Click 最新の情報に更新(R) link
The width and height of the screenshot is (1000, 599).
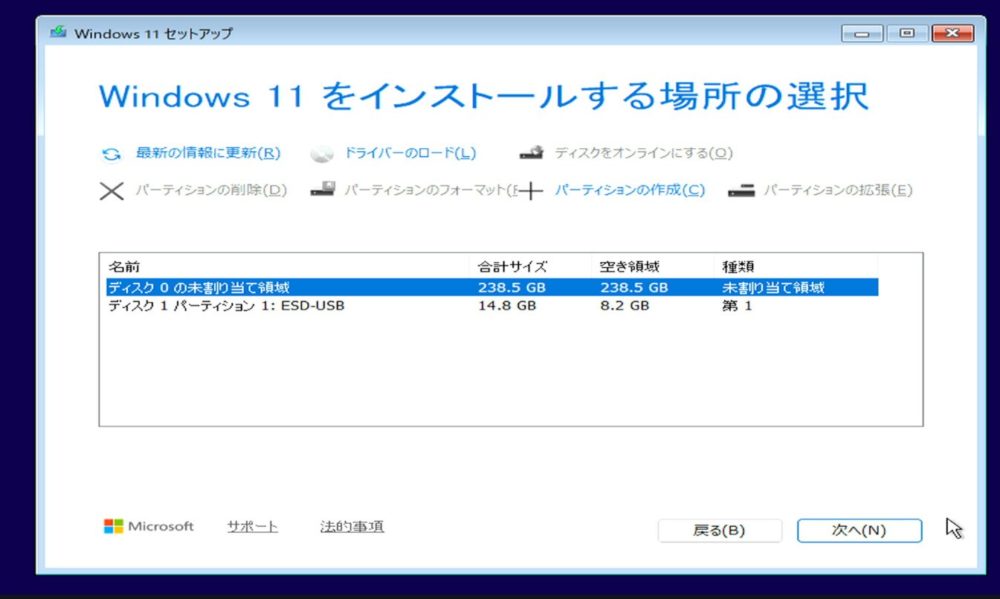(208, 153)
